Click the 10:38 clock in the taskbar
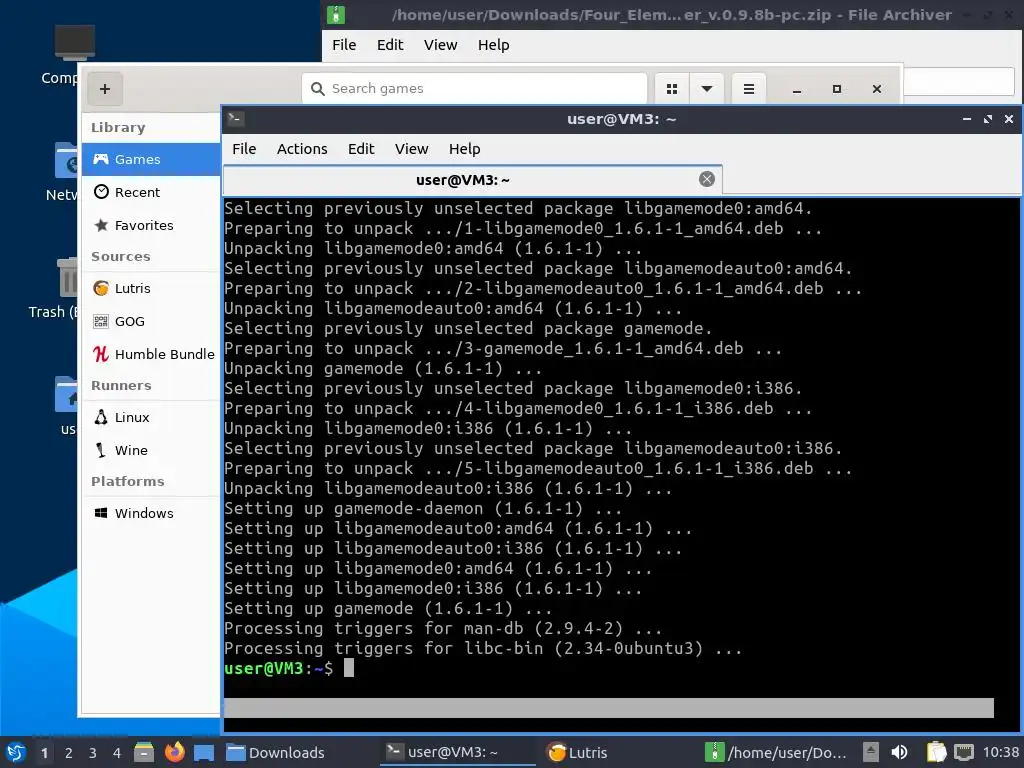This screenshot has height=768, width=1024. coord(1000,752)
